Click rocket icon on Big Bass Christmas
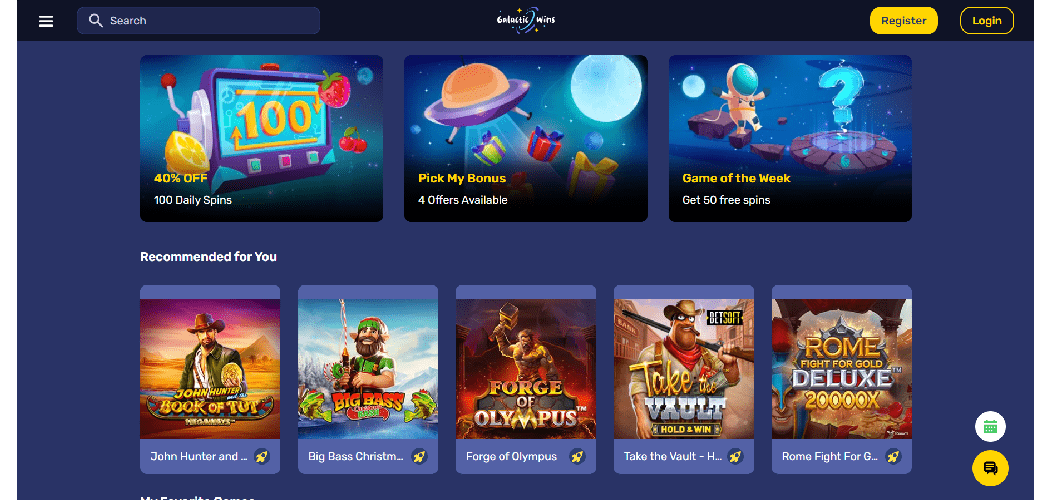This screenshot has width=1050, height=500. click(419, 456)
